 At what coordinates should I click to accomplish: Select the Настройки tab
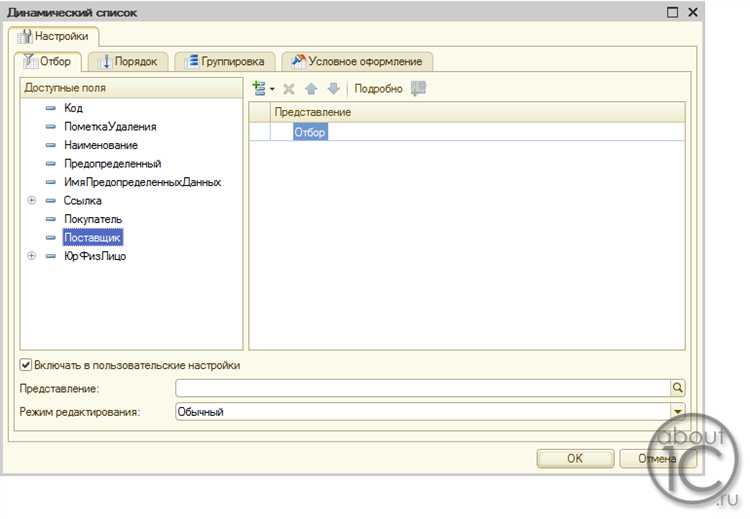(54, 36)
